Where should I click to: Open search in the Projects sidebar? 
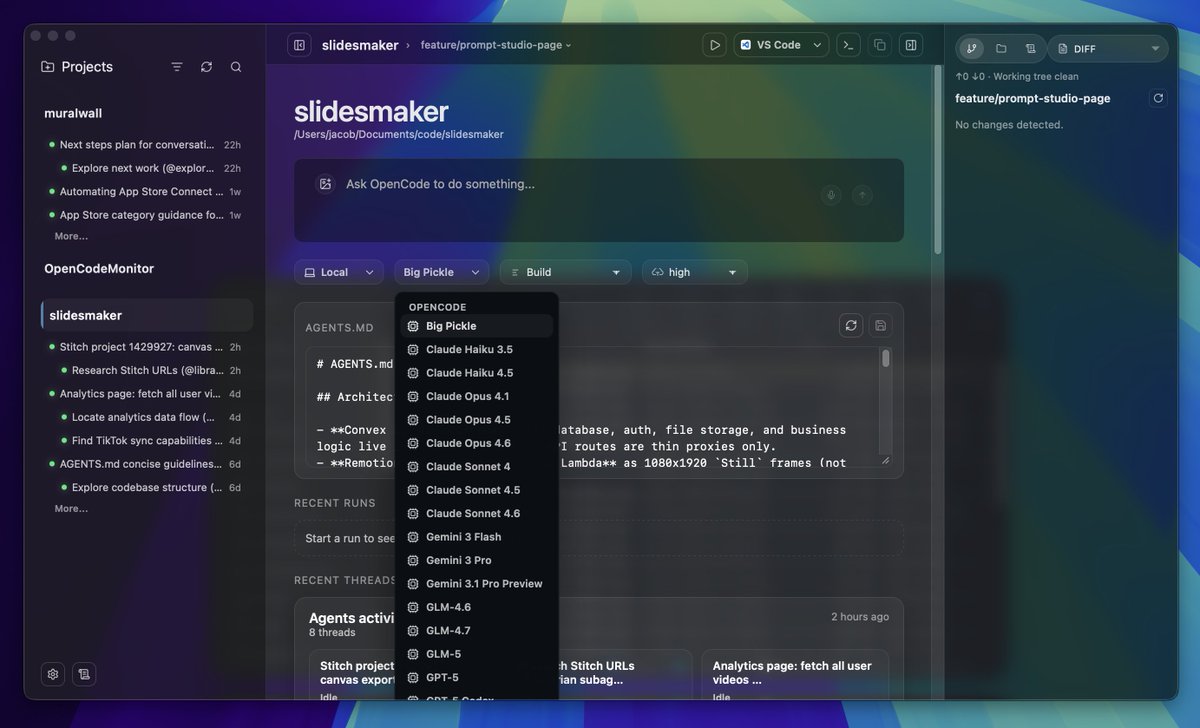pyautogui.click(x=236, y=67)
